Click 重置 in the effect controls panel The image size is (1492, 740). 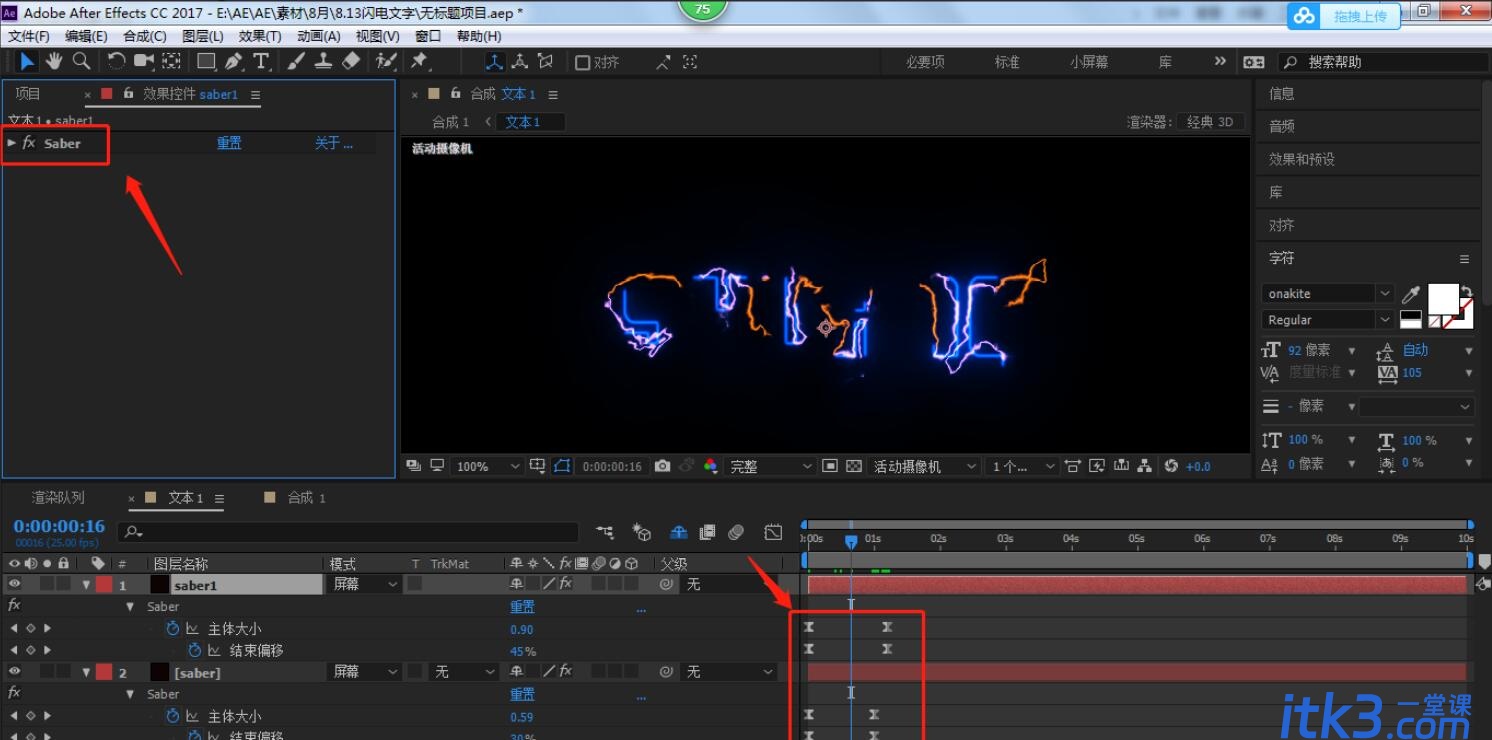tap(229, 143)
